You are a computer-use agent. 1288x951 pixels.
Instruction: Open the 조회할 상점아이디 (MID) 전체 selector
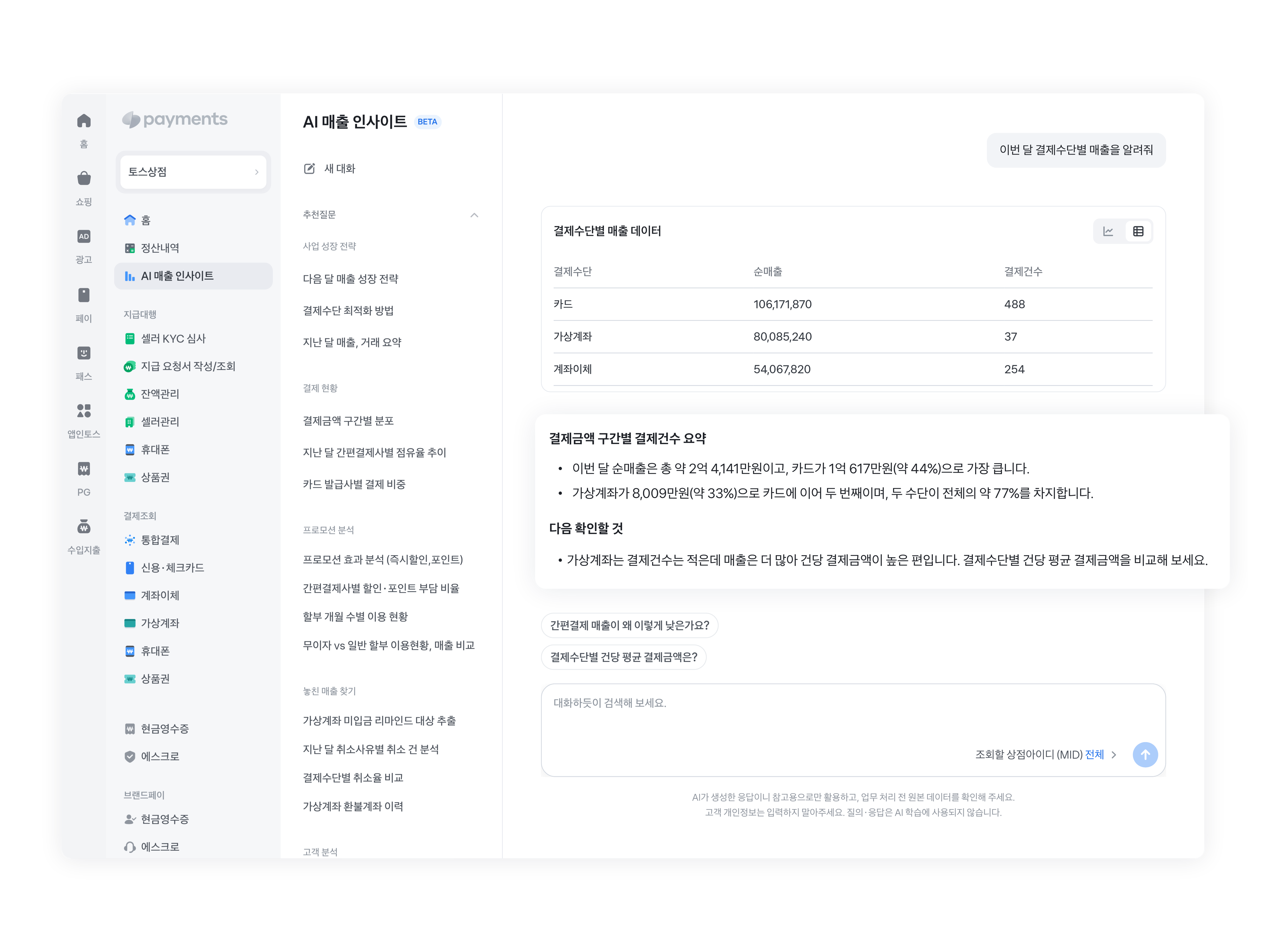tap(1046, 754)
